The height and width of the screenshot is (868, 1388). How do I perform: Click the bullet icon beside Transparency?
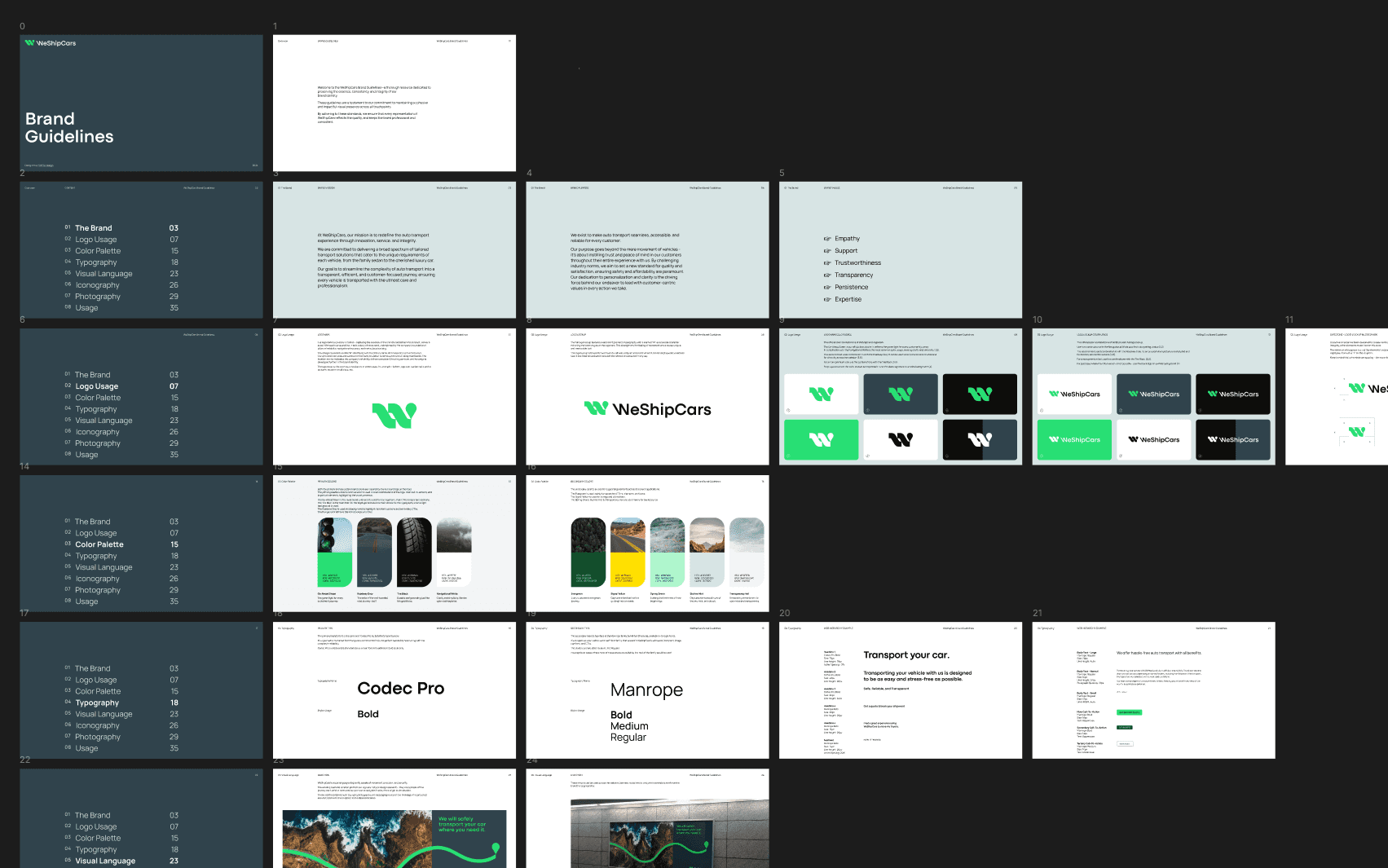[x=827, y=275]
